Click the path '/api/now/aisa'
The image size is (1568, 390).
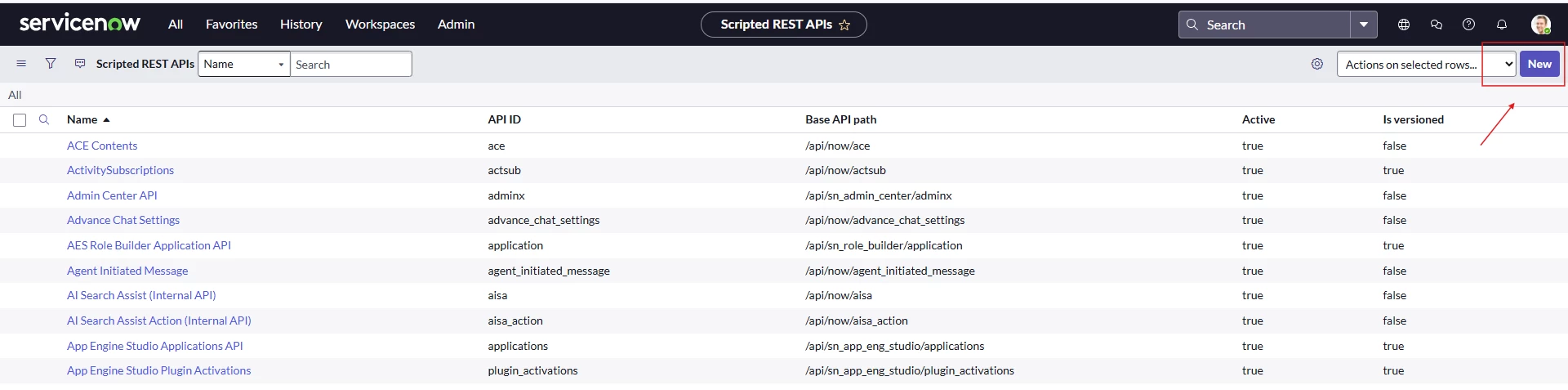pos(838,295)
